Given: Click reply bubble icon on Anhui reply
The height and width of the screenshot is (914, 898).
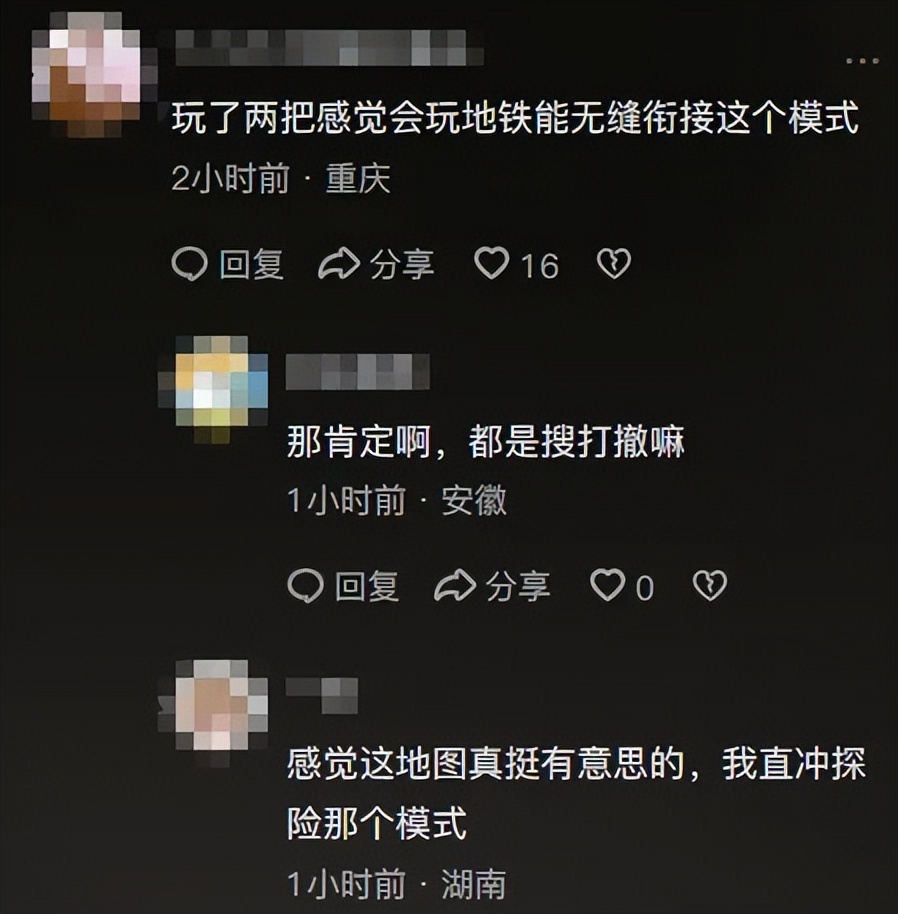Looking at the screenshot, I should pyautogui.click(x=305, y=585).
